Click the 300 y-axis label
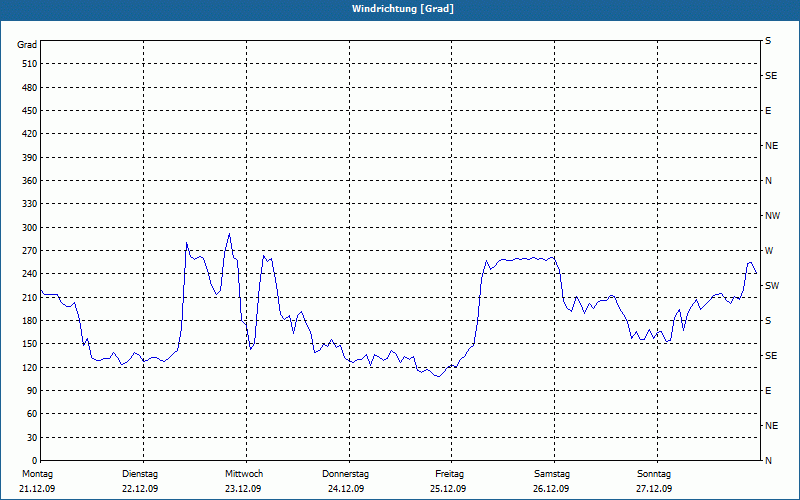800x500 pixels. [x=30, y=228]
